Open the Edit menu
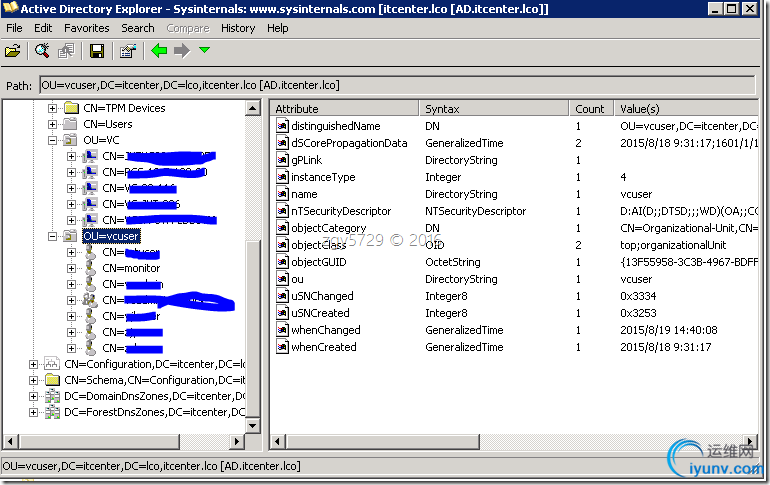Image resolution: width=770 pixels, height=485 pixels. point(43,28)
